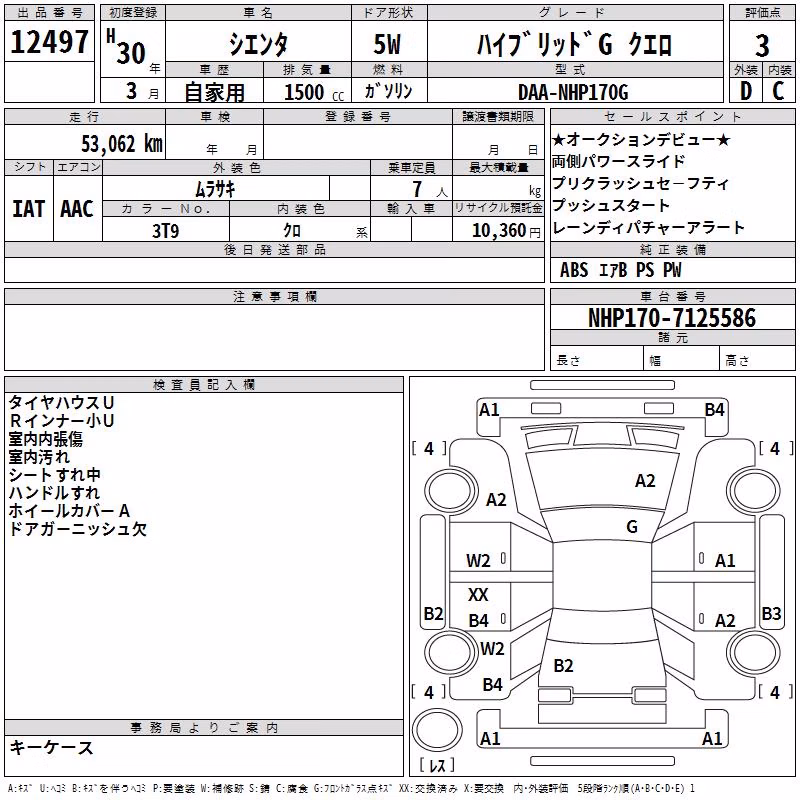
Task: Click the exterior grade D
Action: [x=746, y=91]
